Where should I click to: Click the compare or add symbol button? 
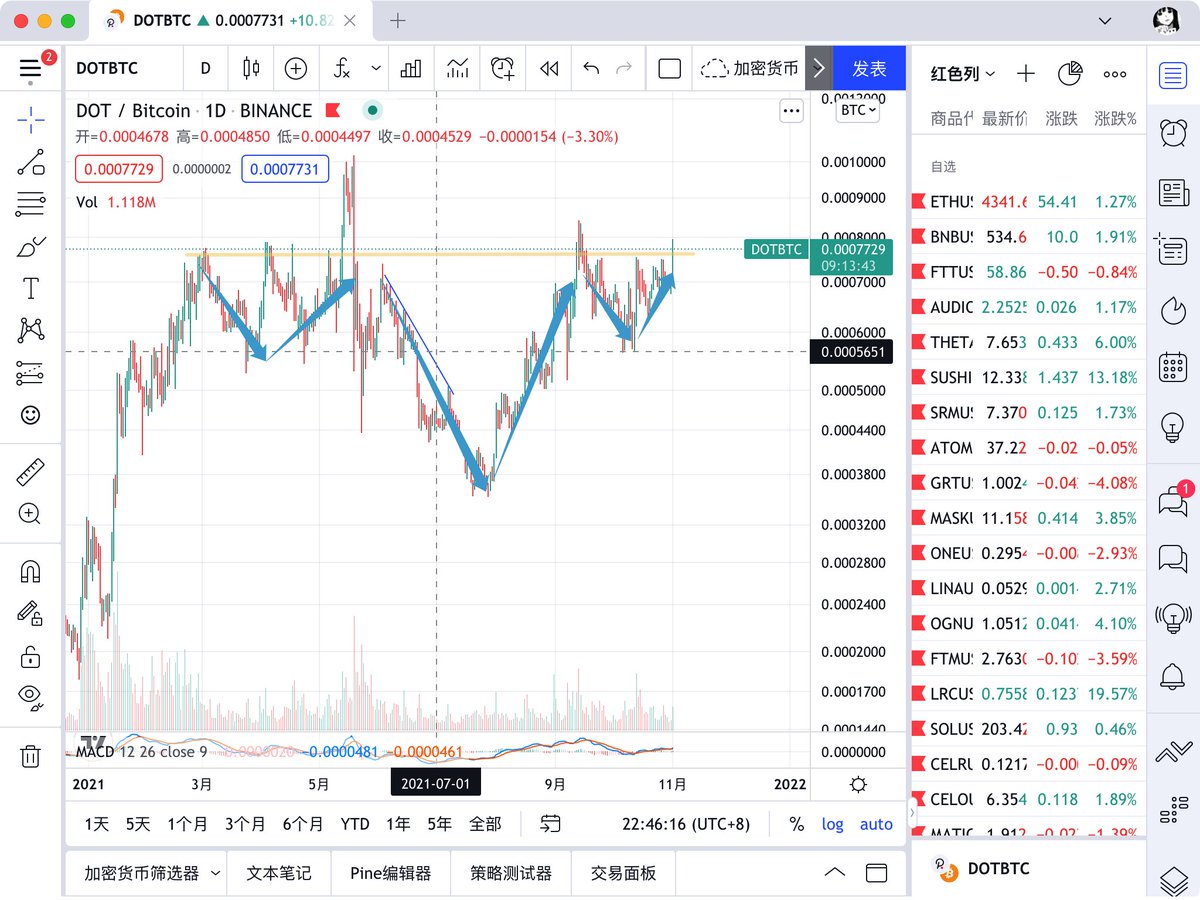[x=296, y=68]
